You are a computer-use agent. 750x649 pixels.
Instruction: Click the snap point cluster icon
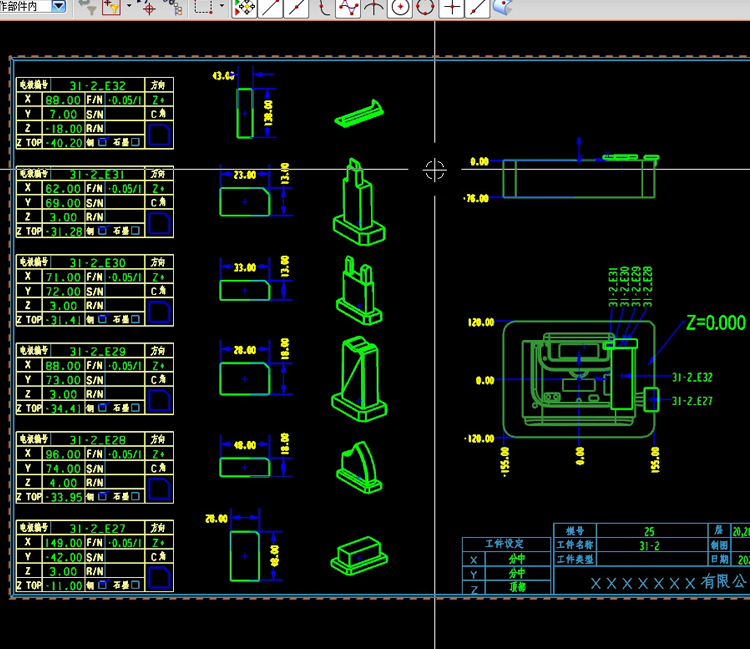click(243, 8)
